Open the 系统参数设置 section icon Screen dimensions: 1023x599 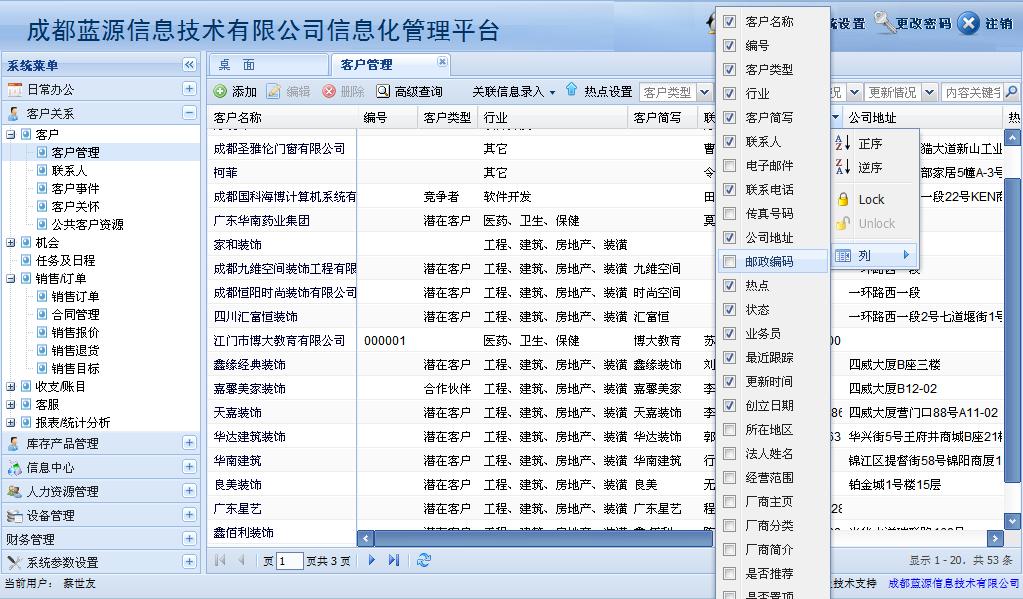14,562
